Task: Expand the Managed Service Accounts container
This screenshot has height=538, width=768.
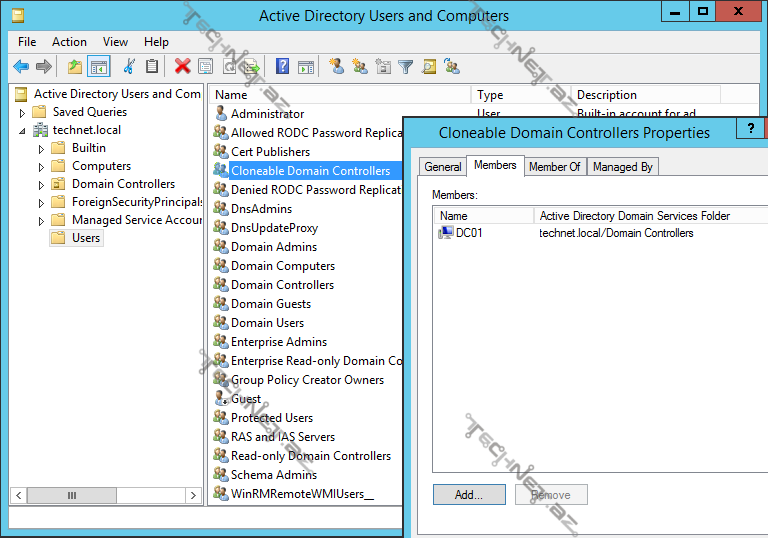Action: coord(41,221)
